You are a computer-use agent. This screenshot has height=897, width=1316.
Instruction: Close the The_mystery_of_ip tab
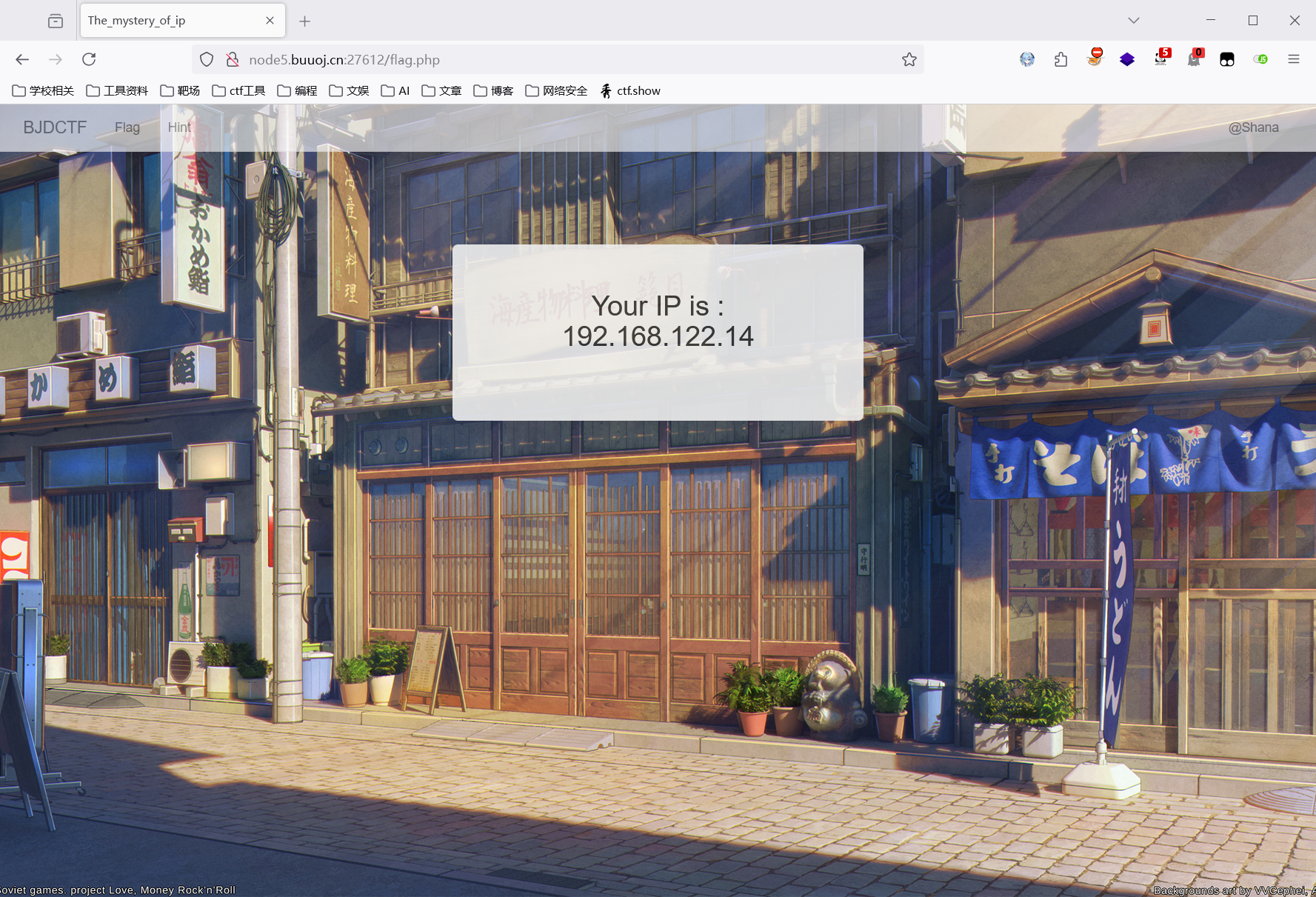[270, 21]
